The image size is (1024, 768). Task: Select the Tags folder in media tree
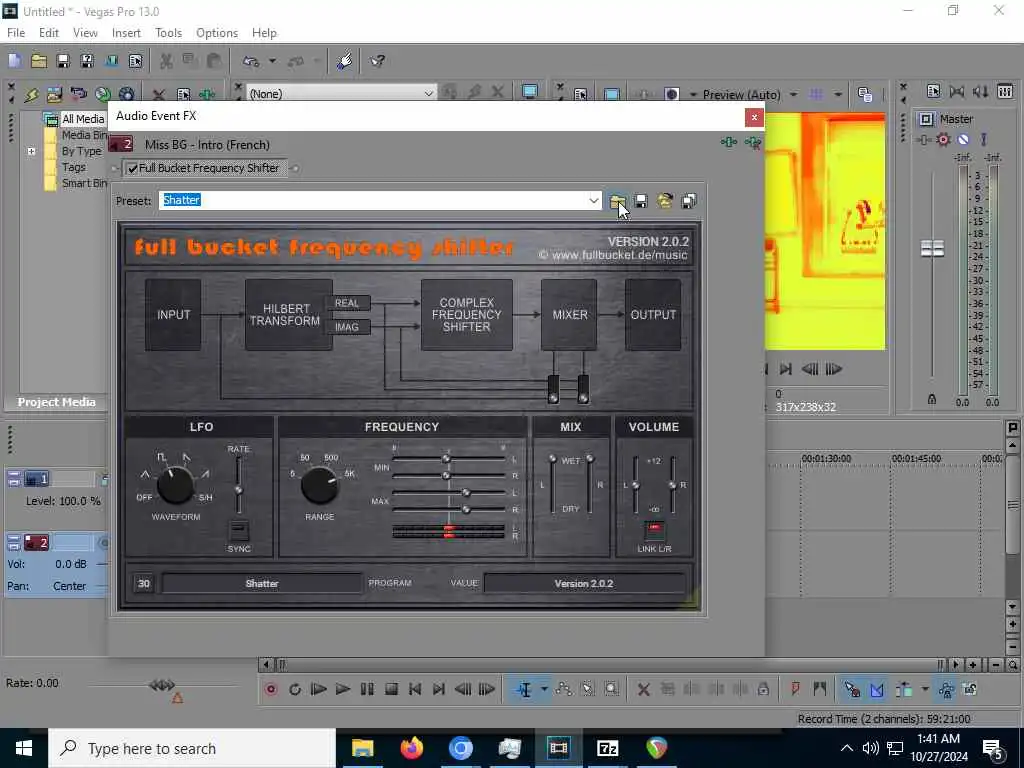click(73, 167)
